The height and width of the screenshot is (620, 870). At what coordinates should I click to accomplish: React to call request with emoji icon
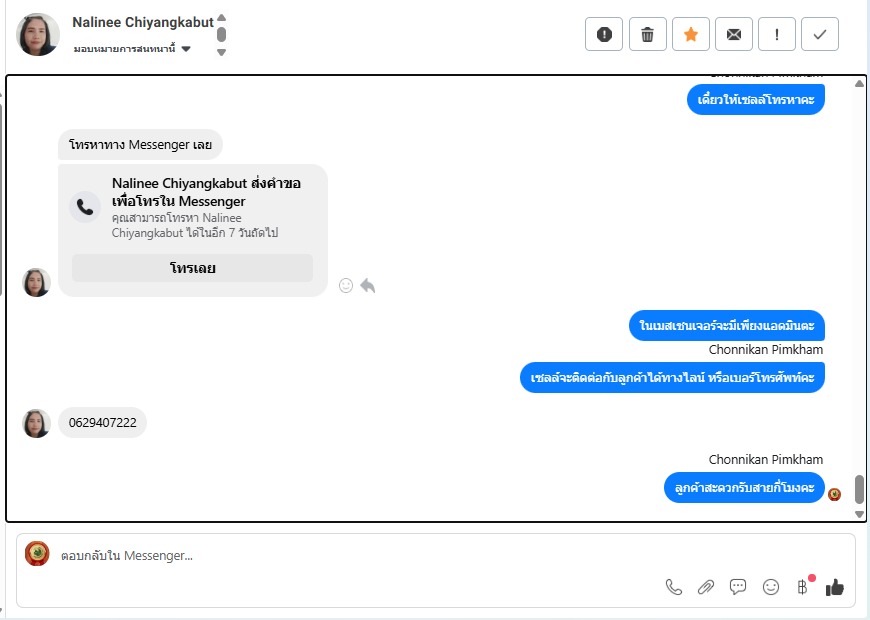(x=346, y=285)
